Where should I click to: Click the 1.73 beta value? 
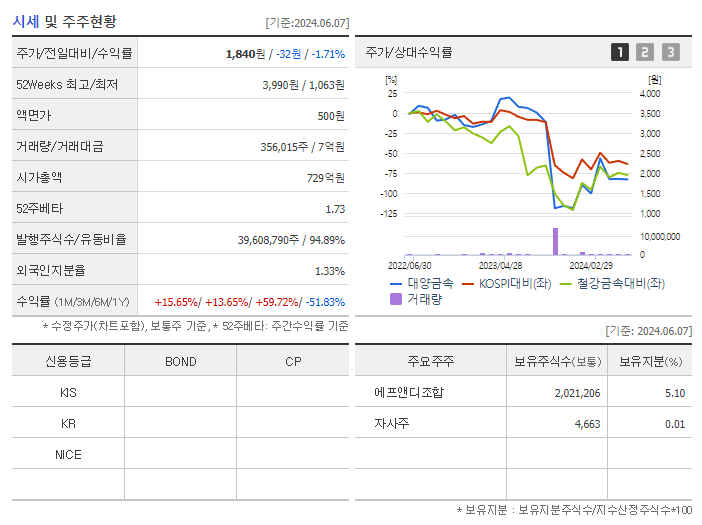(x=335, y=209)
